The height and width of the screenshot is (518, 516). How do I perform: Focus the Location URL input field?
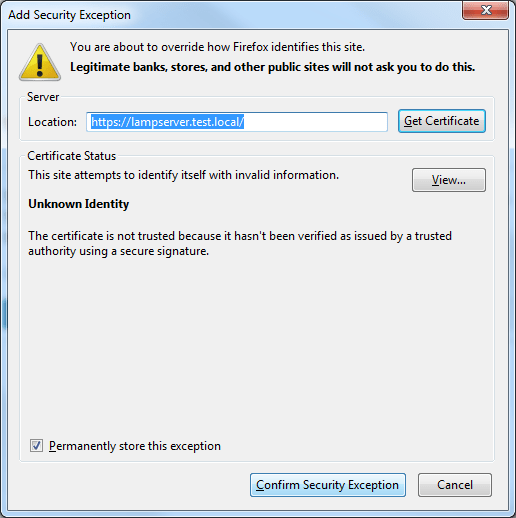pyautogui.click(x=237, y=122)
